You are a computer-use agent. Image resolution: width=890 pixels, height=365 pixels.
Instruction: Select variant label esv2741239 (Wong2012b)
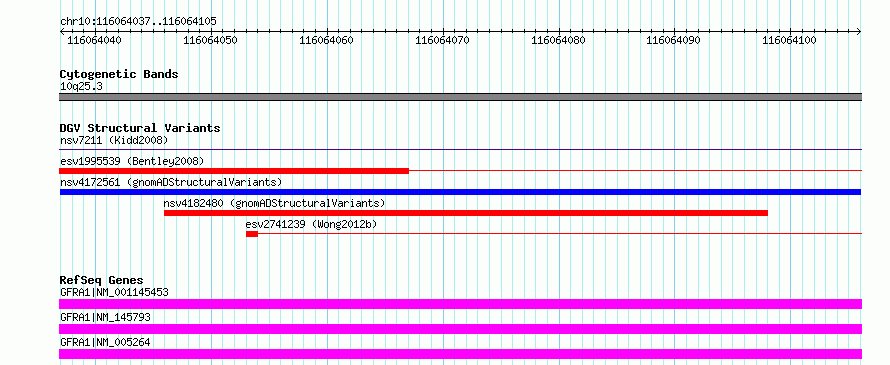[311, 224]
